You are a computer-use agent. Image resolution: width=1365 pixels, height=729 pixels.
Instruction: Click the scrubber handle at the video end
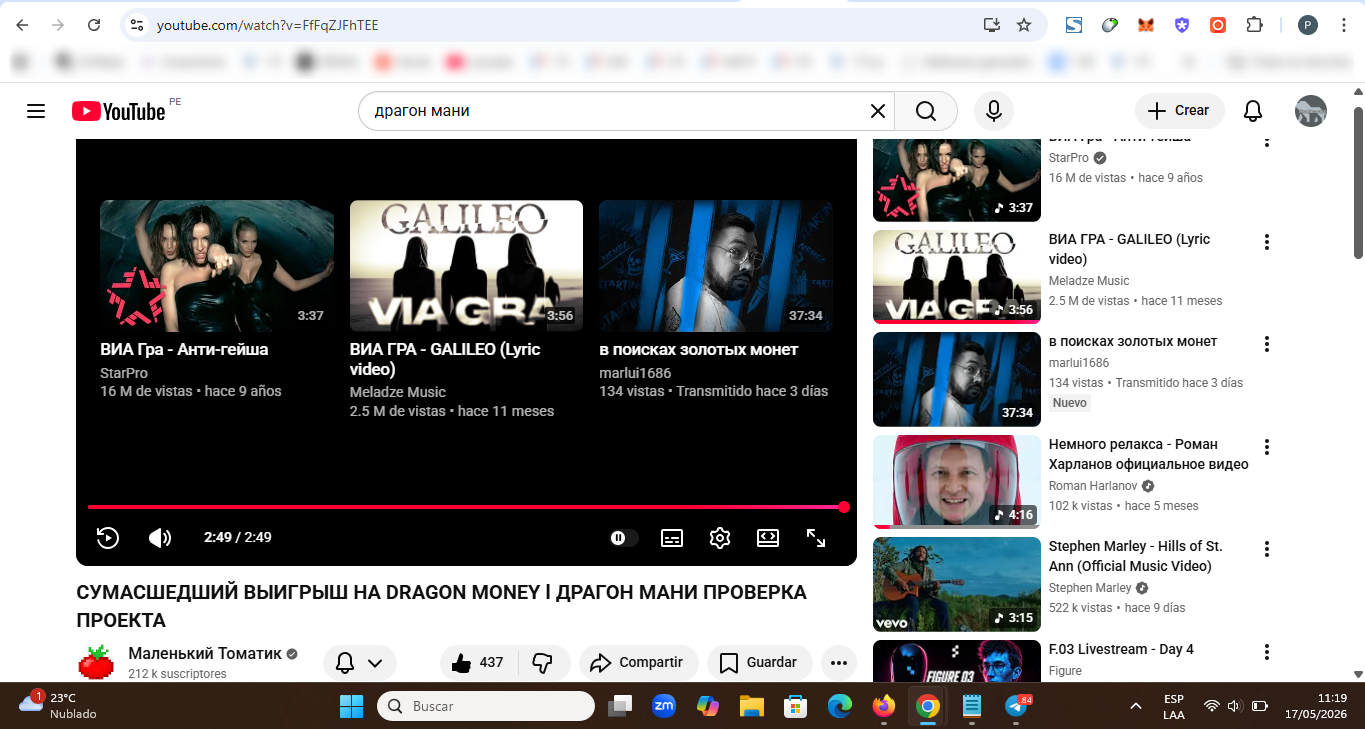click(x=844, y=507)
